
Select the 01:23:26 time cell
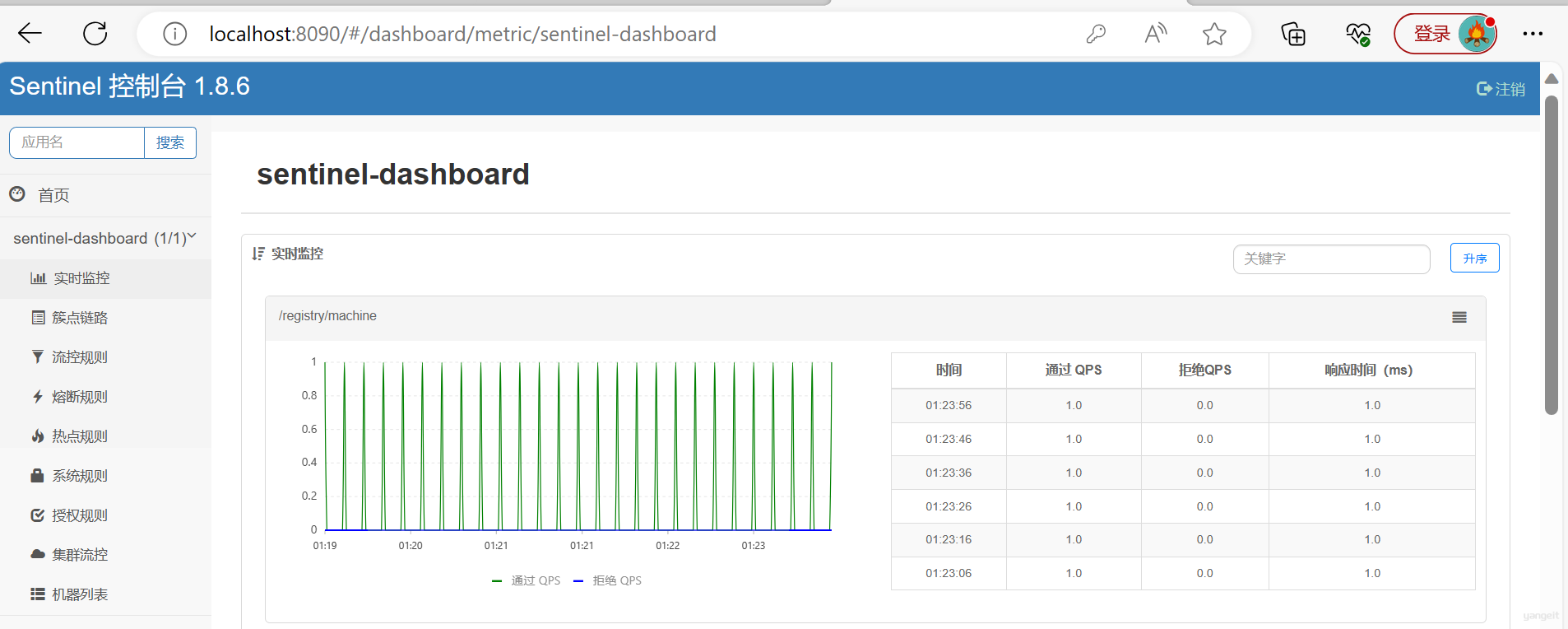coord(949,506)
